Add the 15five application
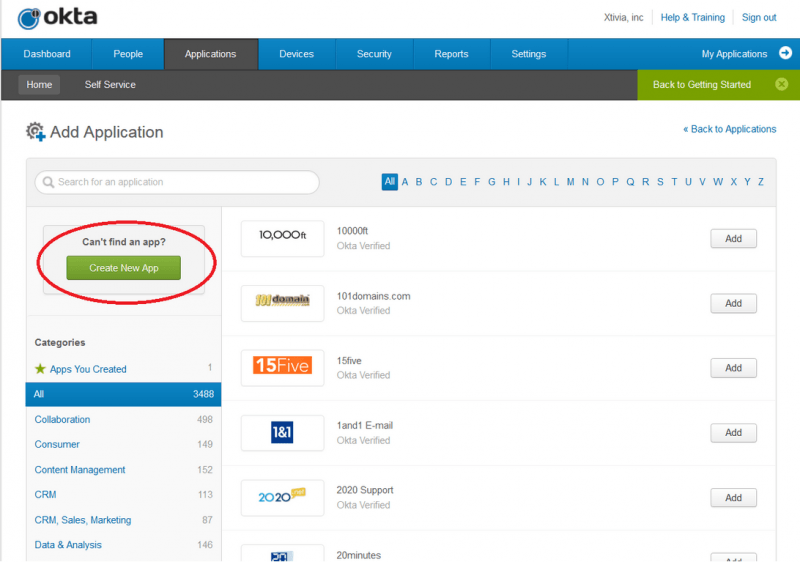 [733, 368]
